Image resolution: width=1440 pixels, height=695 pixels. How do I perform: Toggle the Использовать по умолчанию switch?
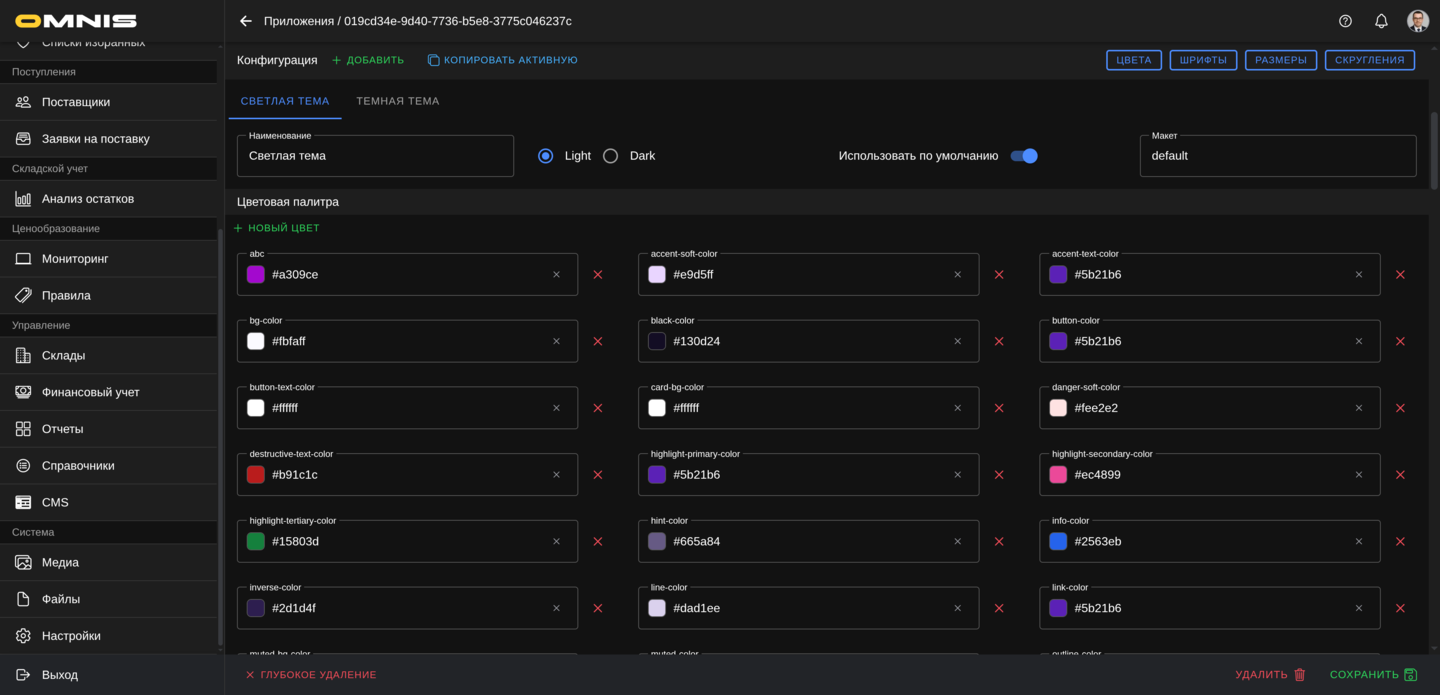pyautogui.click(x=1024, y=156)
